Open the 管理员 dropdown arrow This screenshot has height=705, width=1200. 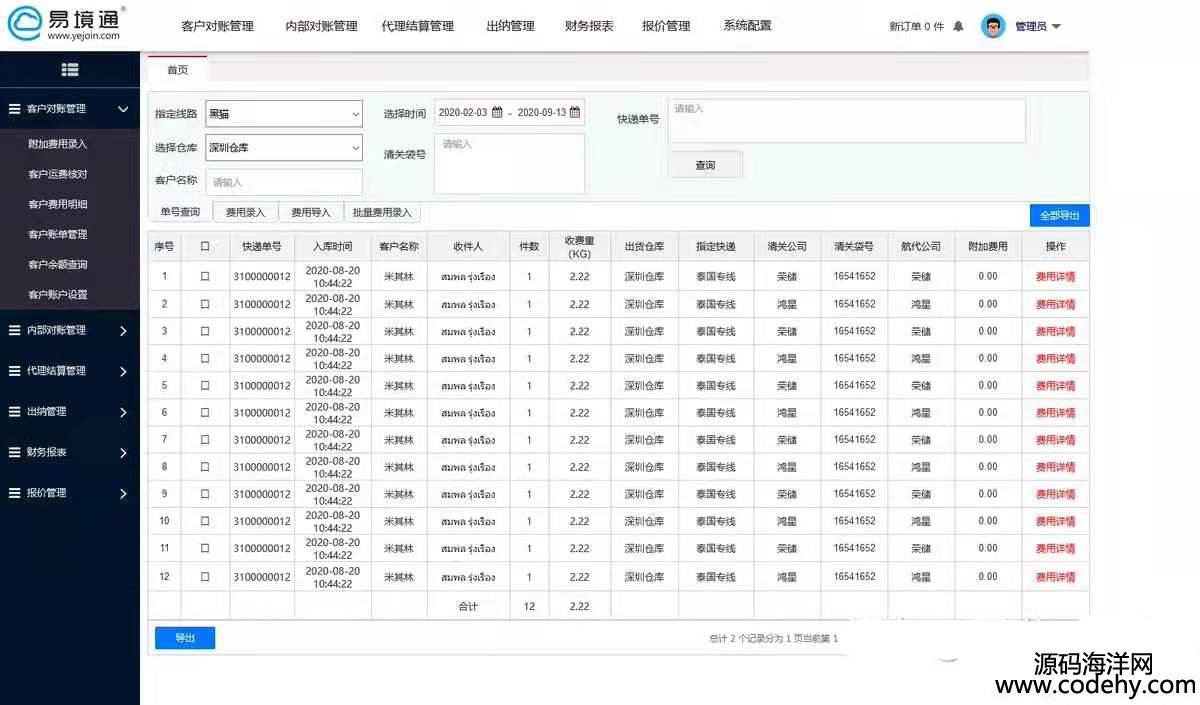point(1057,27)
